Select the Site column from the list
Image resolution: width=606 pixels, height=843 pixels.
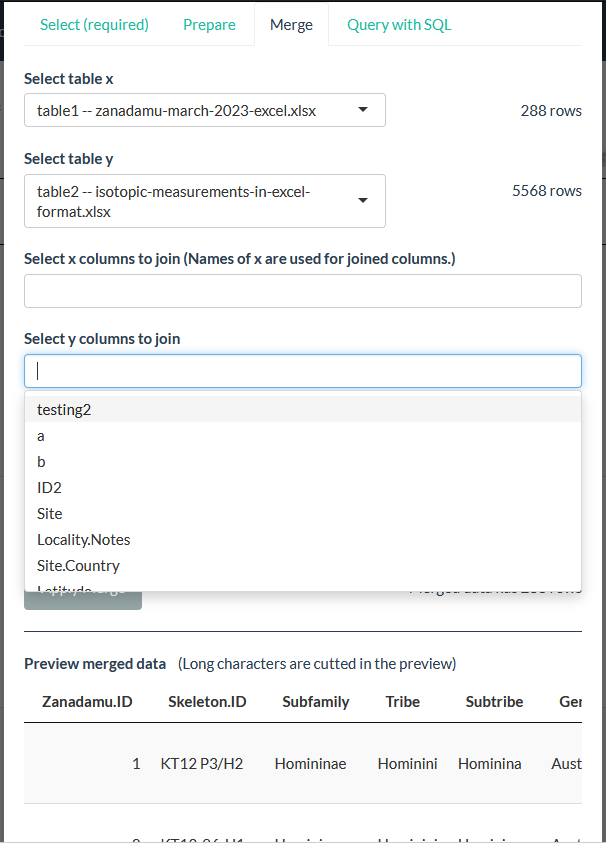47,513
